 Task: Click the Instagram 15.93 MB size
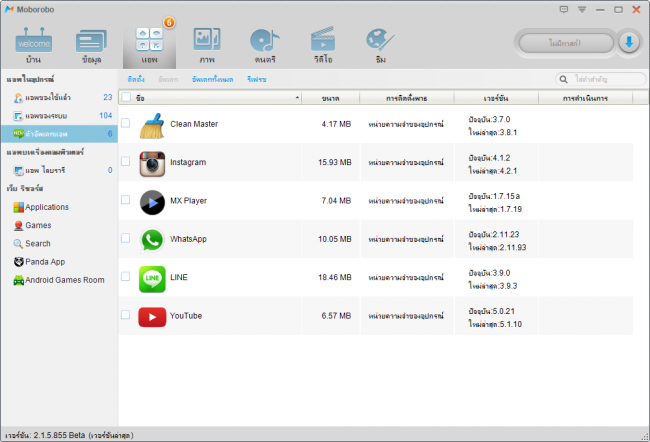point(335,162)
